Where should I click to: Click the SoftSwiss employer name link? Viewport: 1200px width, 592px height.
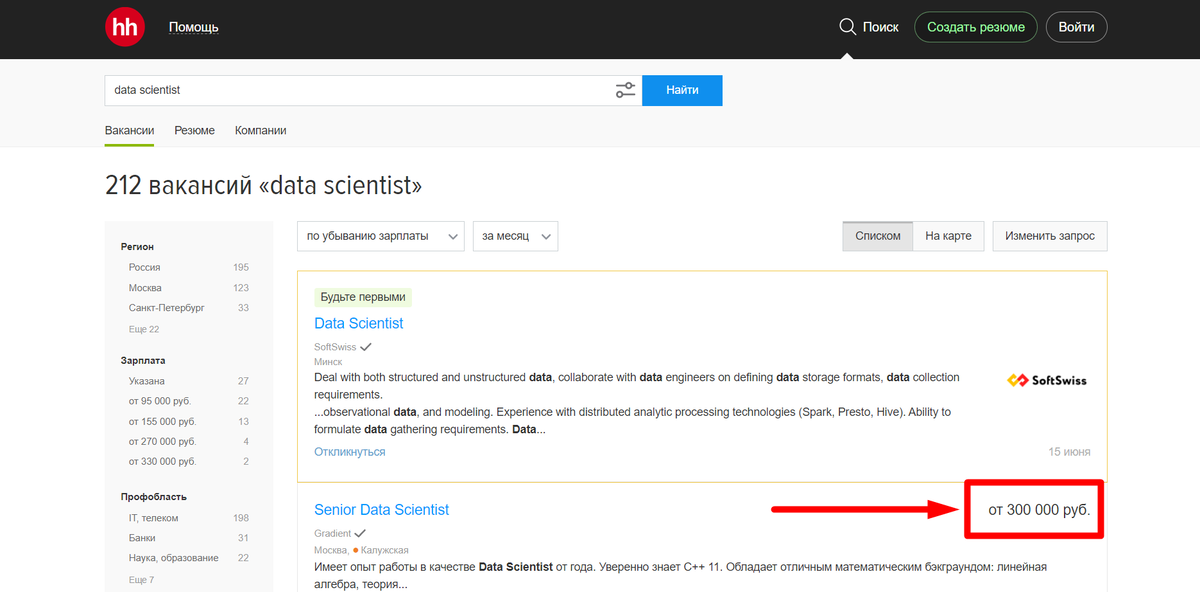[335, 347]
